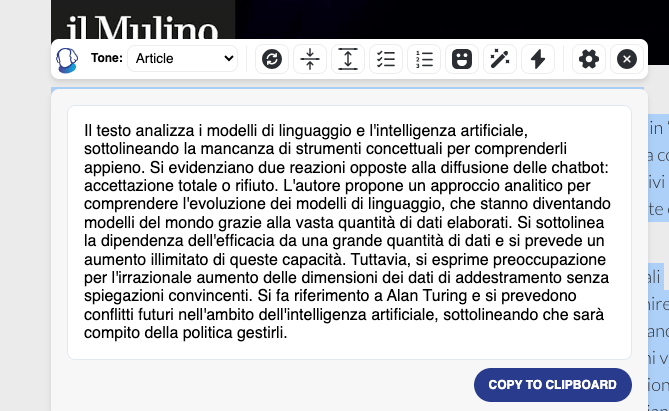Image resolution: width=669 pixels, height=411 pixels.
Task: Click the smiley face emoji icon
Action: pyautogui.click(x=461, y=59)
